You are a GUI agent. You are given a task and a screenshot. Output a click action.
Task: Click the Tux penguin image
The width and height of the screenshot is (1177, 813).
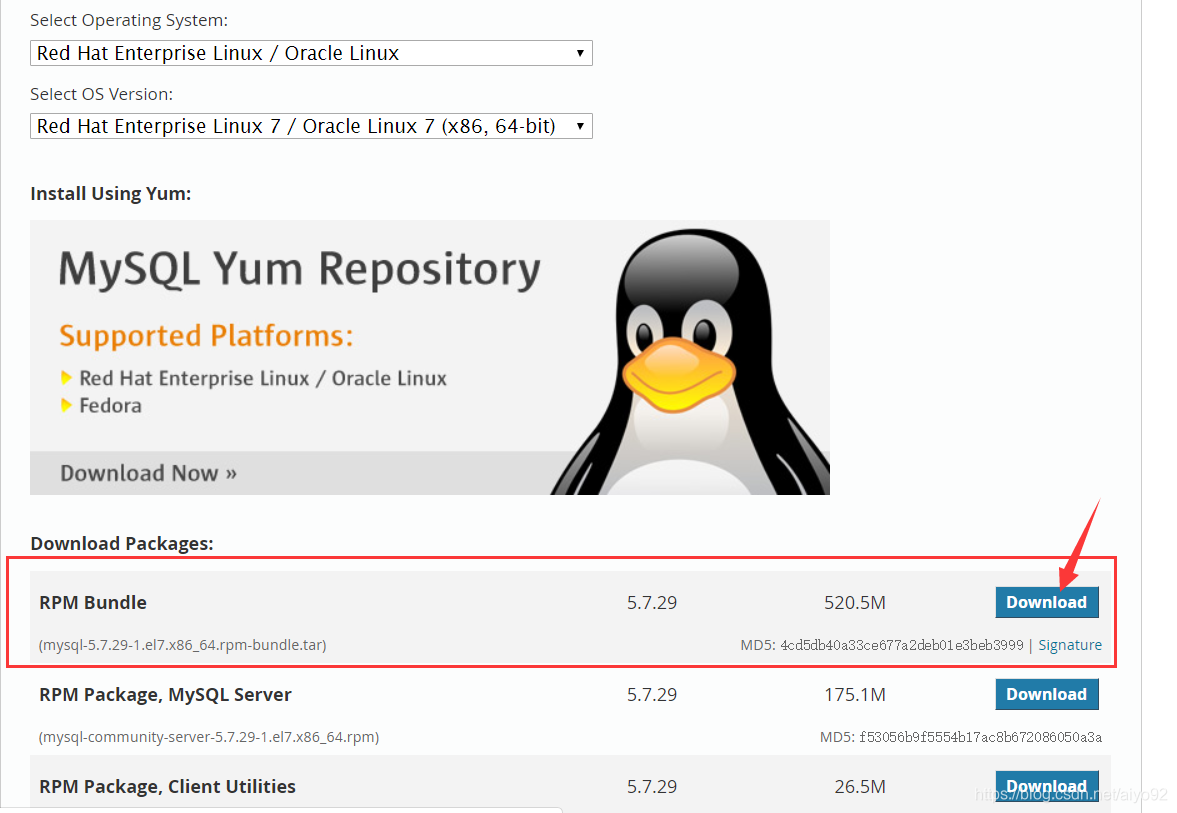click(x=691, y=362)
